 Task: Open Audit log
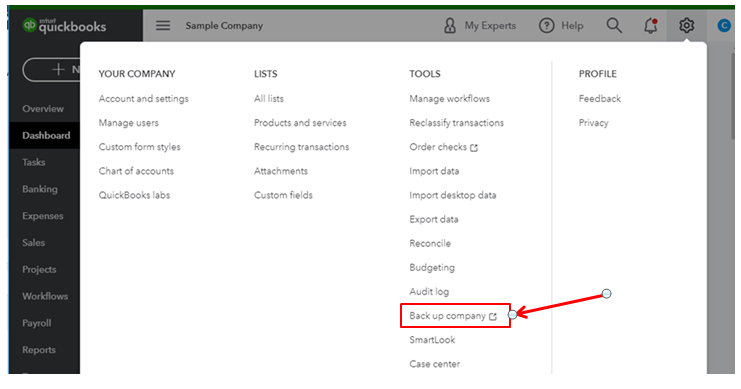pyautogui.click(x=429, y=292)
